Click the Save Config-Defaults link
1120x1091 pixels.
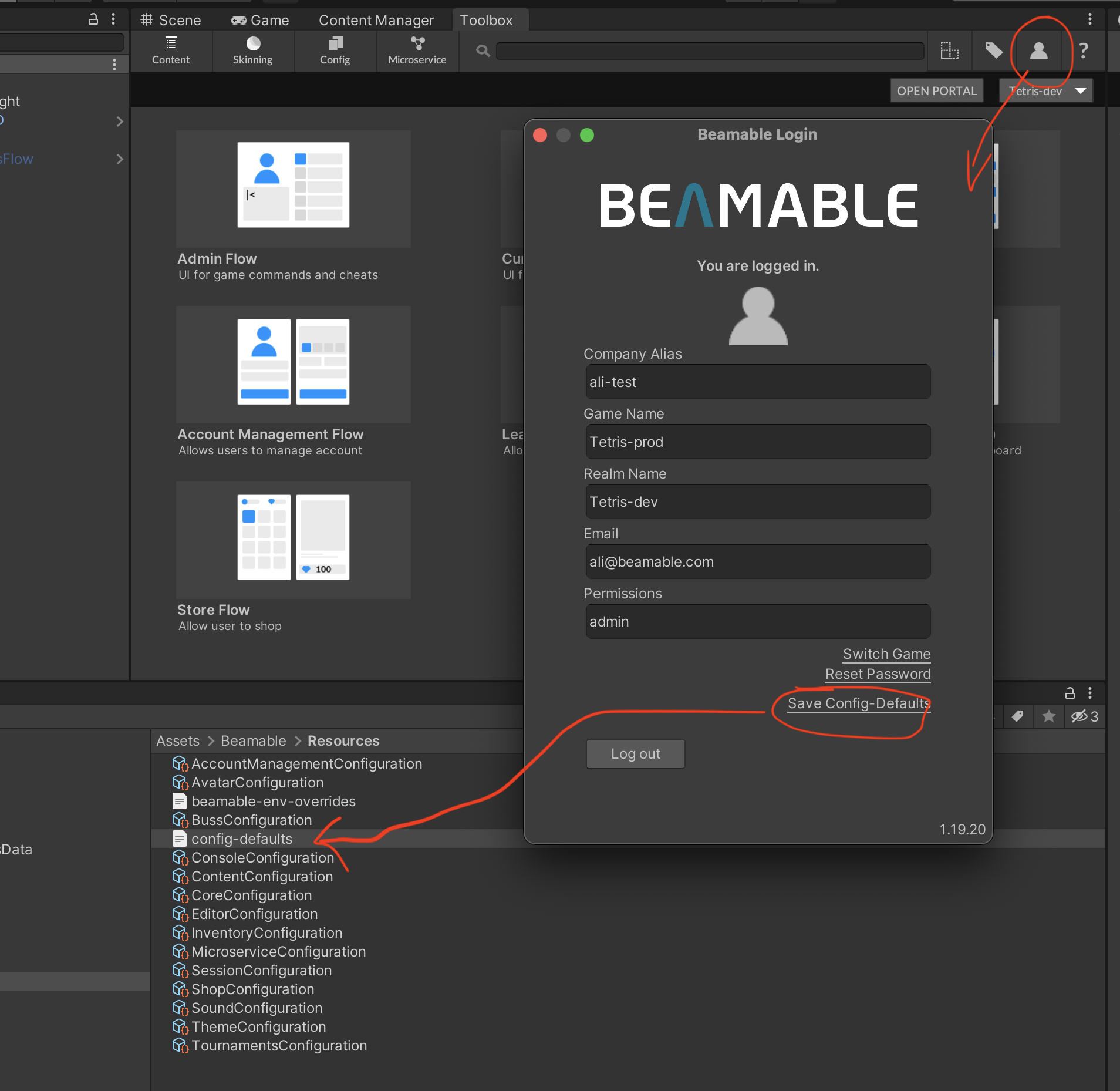click(x=858, y=703)
